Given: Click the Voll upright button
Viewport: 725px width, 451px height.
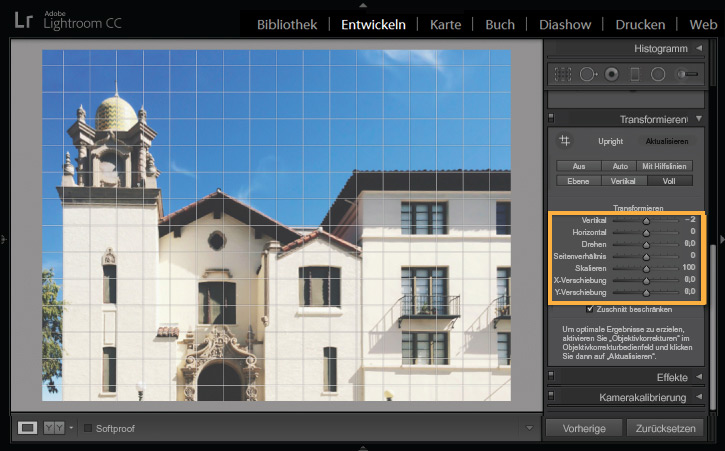Looking at the screenshot, I should pos(669,181).
